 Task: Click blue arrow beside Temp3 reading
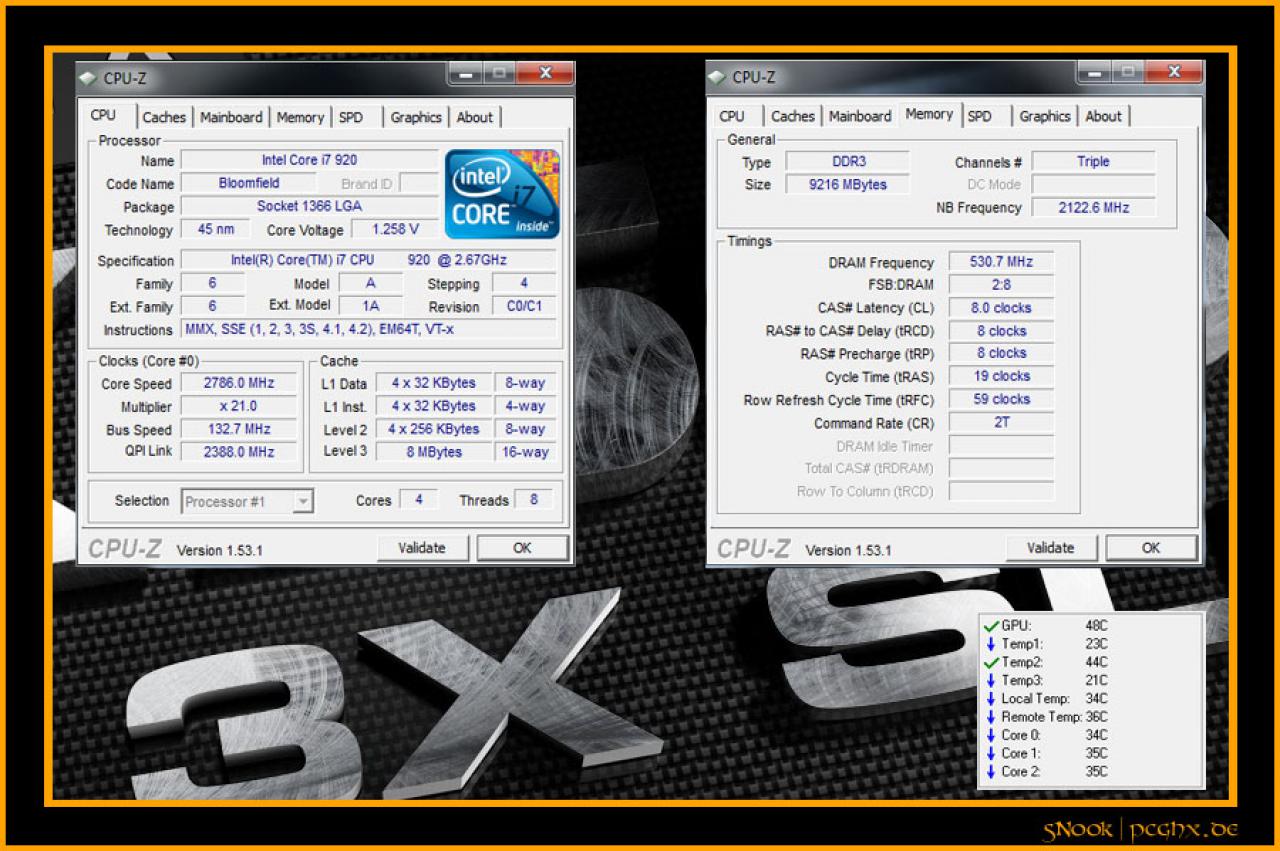(991, 680)
